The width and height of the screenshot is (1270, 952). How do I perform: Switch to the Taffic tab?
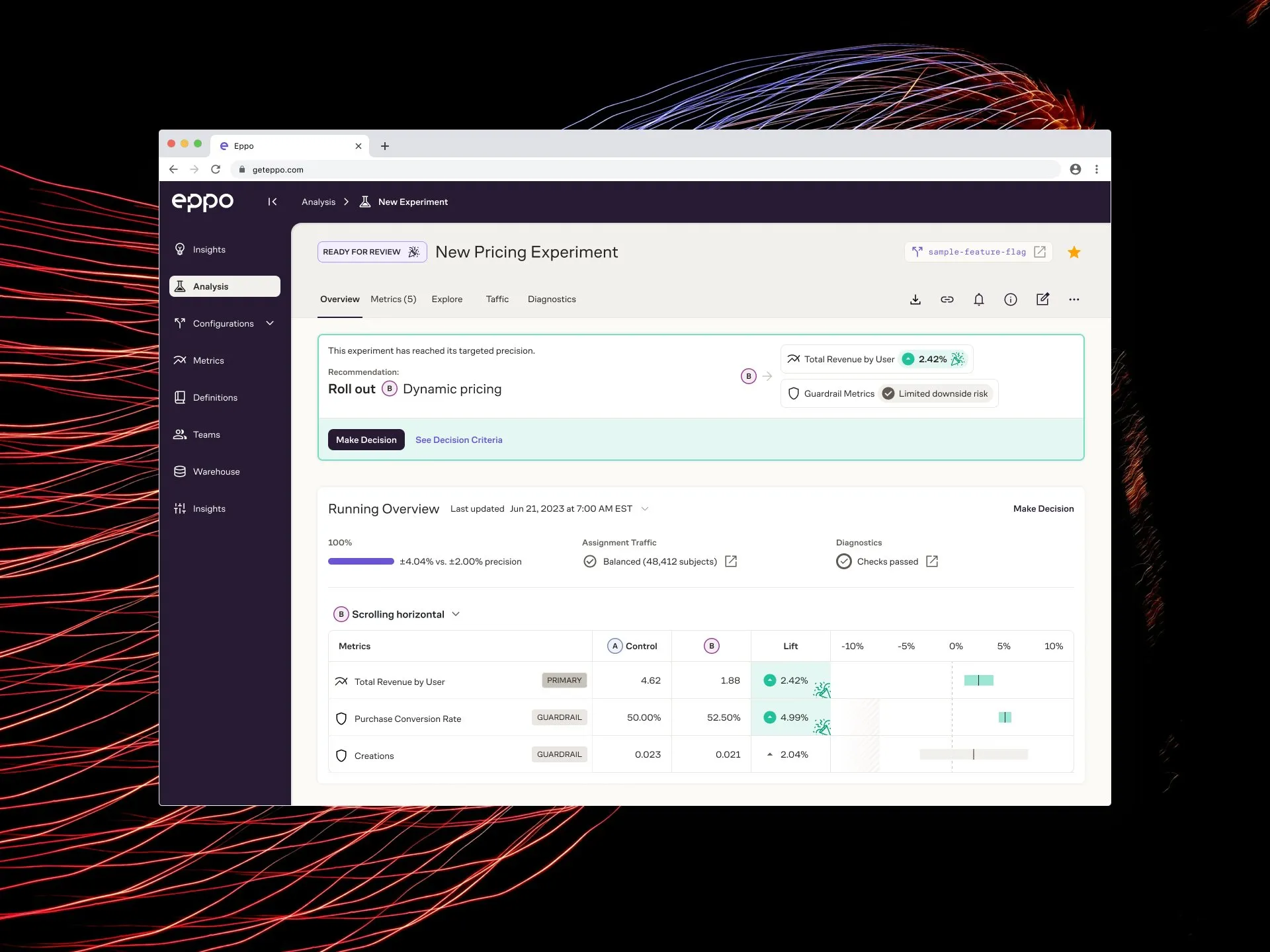[x=497, y=299]
